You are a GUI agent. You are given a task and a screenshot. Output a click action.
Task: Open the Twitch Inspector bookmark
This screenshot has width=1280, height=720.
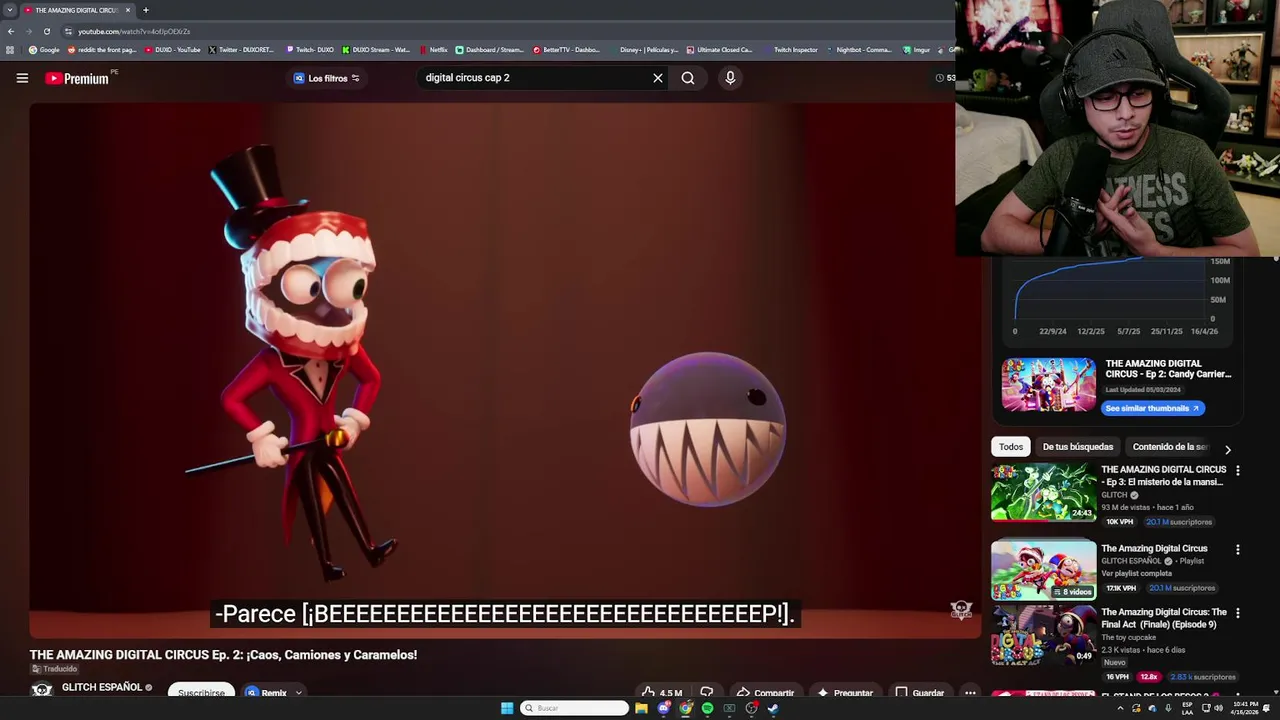(791, 50)
